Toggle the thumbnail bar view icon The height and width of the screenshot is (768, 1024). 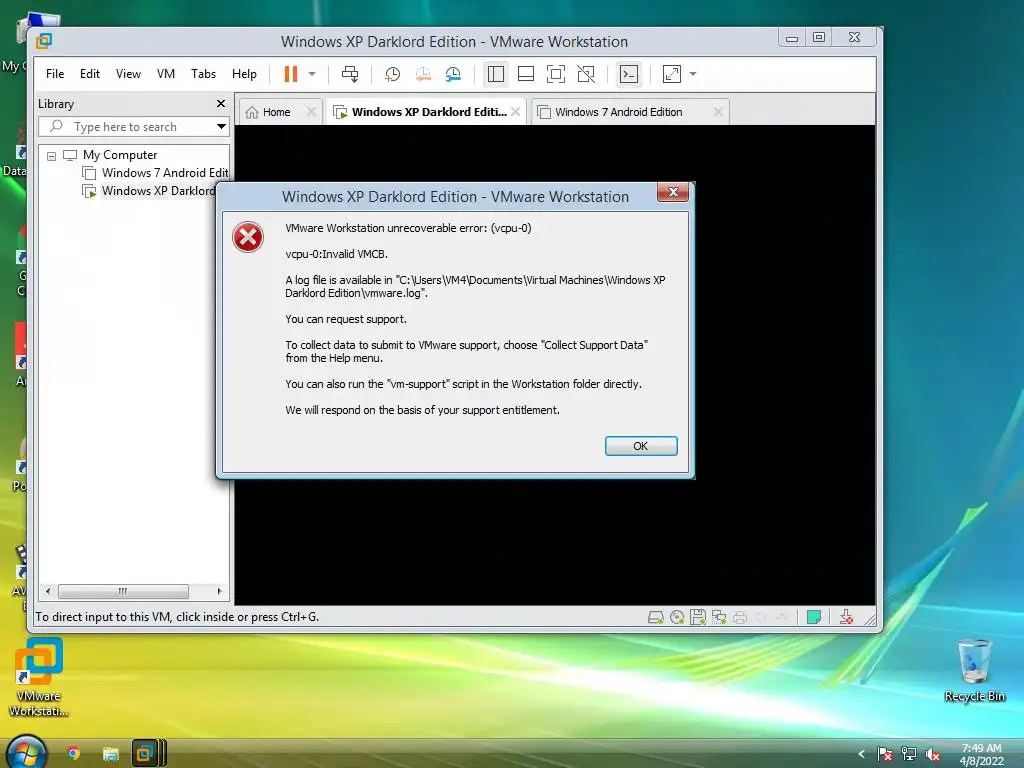(526, 74)
